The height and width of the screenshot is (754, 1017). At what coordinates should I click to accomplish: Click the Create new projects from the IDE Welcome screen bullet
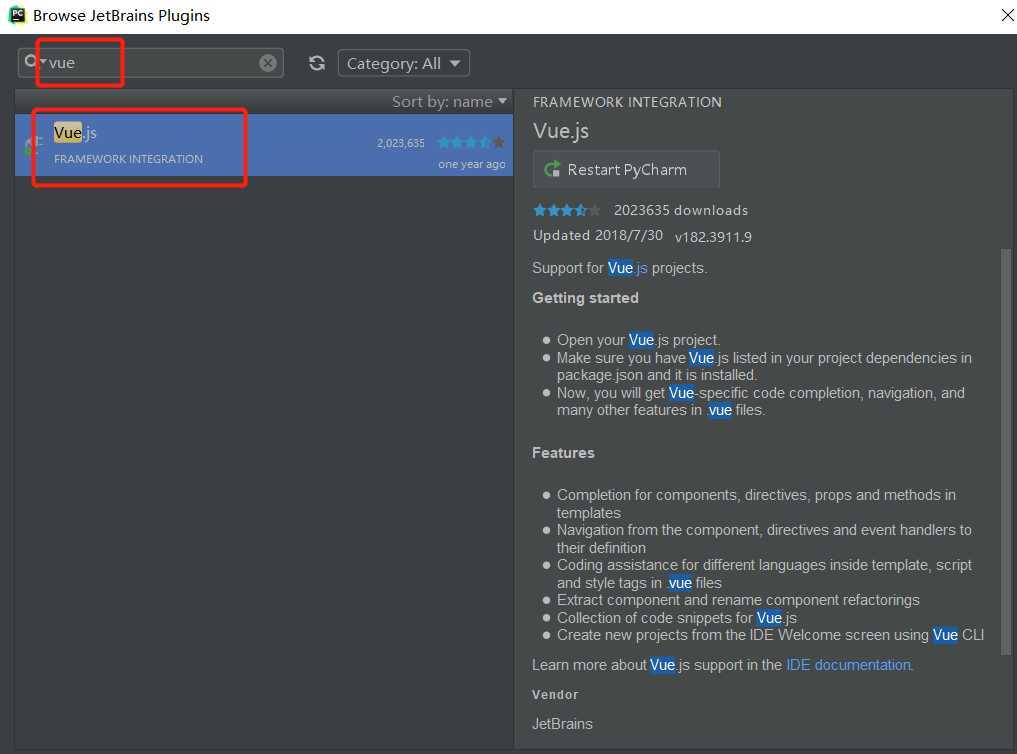(771, 635)
